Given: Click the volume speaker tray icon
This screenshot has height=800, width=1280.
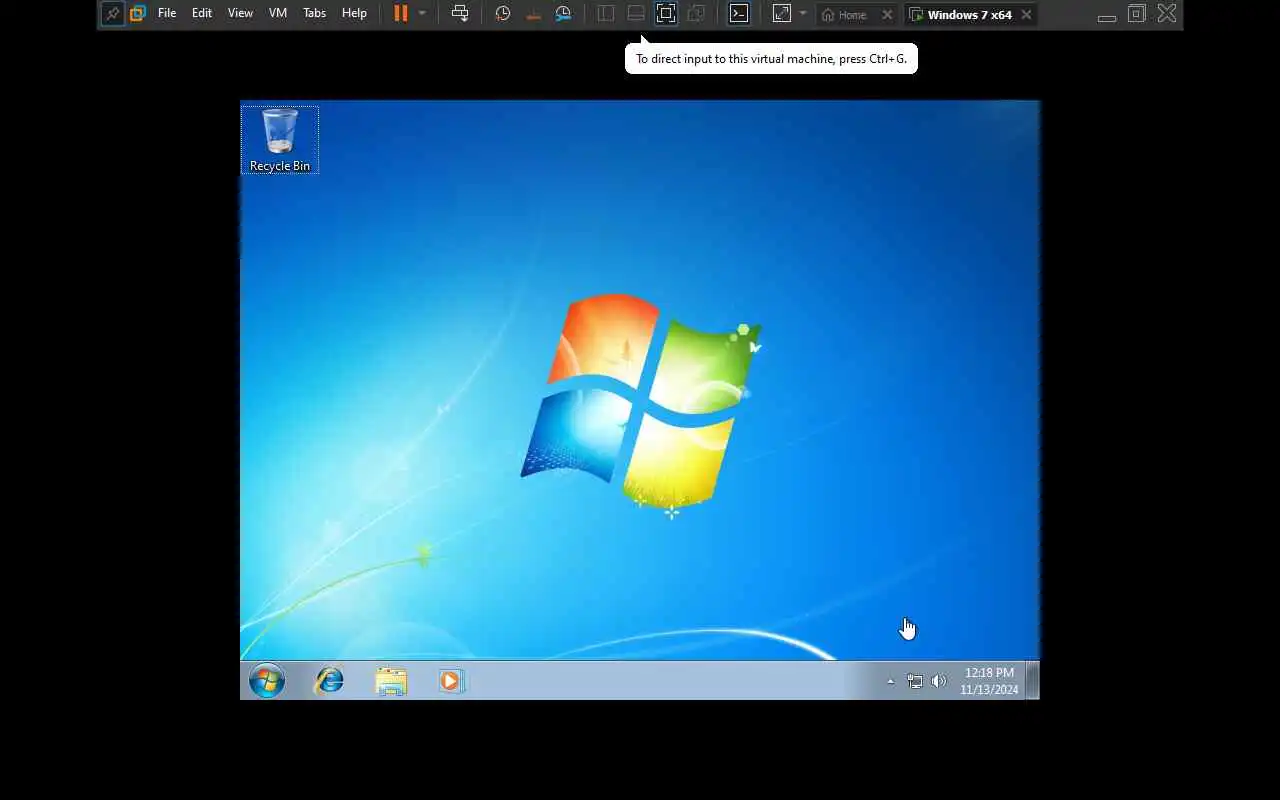Looking at the screenshot, I should (x=939, y=682).
